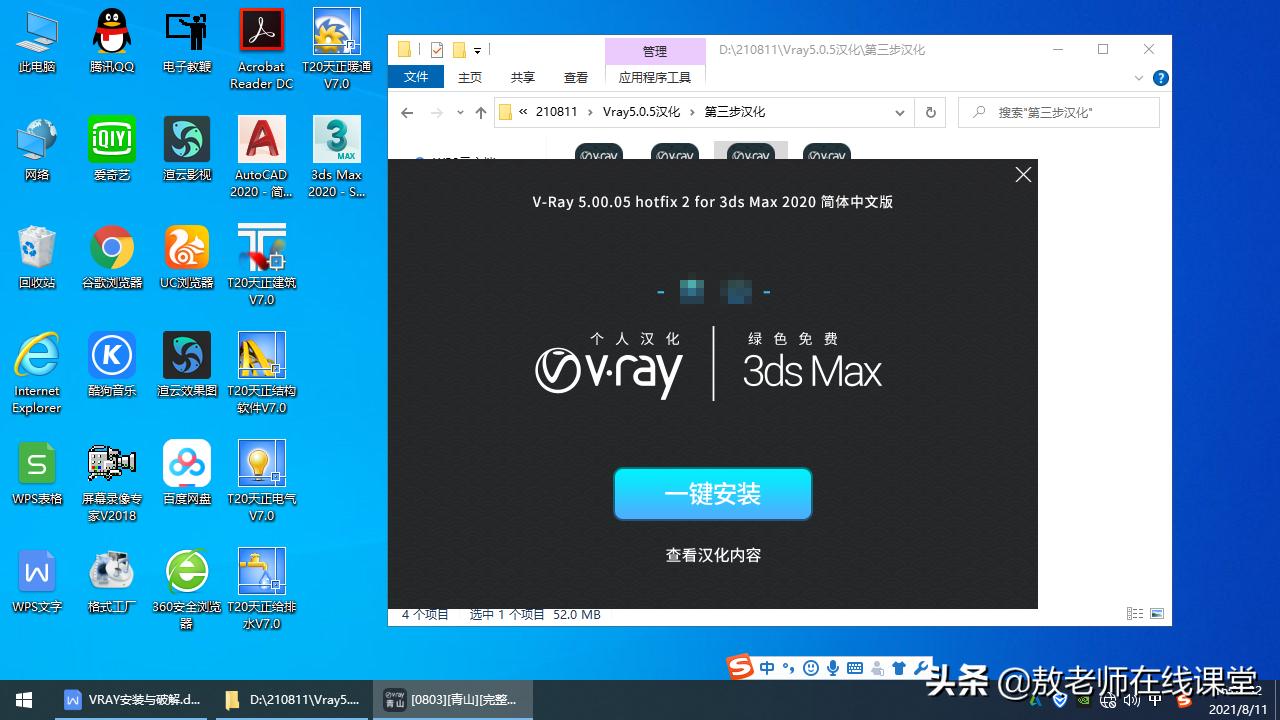Open the Sogou emoji picker on the input bar
This screenshot has width=1280, height=720.
[x=810, y=668]
